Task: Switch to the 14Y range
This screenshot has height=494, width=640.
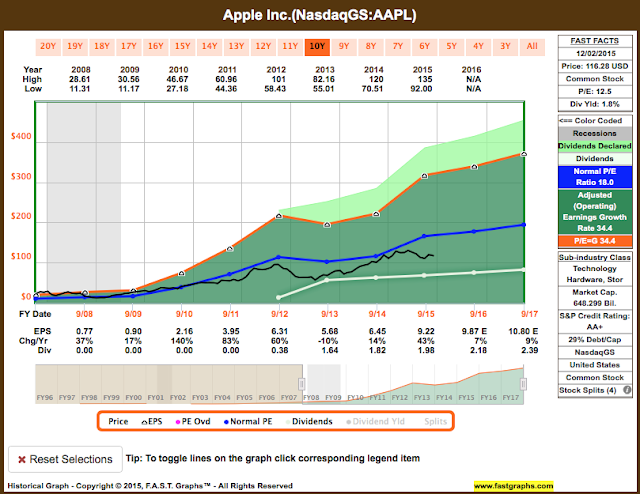Action: (x=209, y=47)
